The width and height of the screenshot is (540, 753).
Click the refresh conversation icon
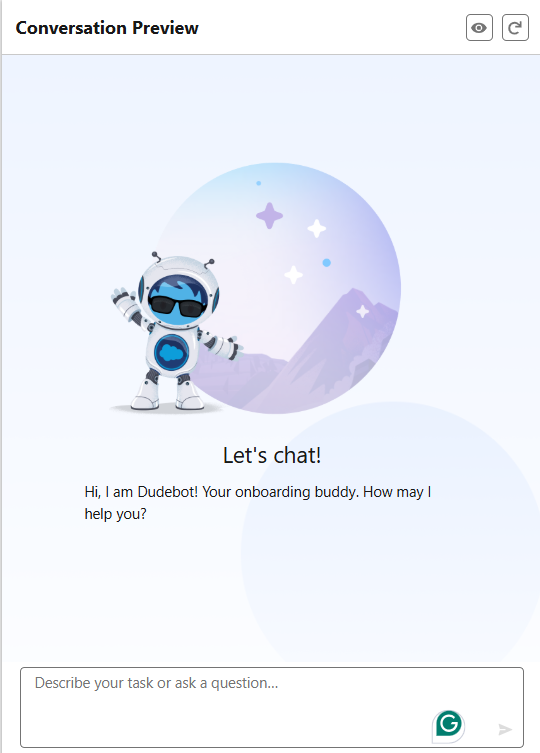click(515, 28)
